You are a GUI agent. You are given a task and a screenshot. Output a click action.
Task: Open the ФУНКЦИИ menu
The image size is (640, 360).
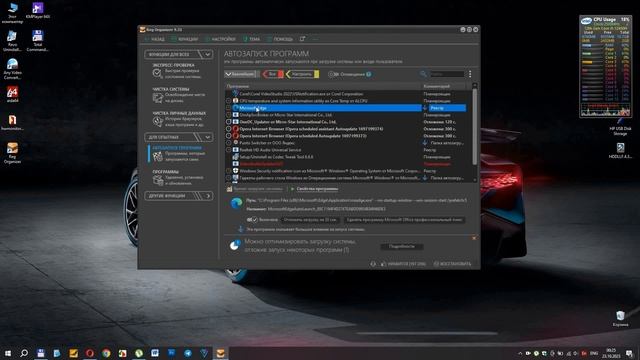pos(184,39)
